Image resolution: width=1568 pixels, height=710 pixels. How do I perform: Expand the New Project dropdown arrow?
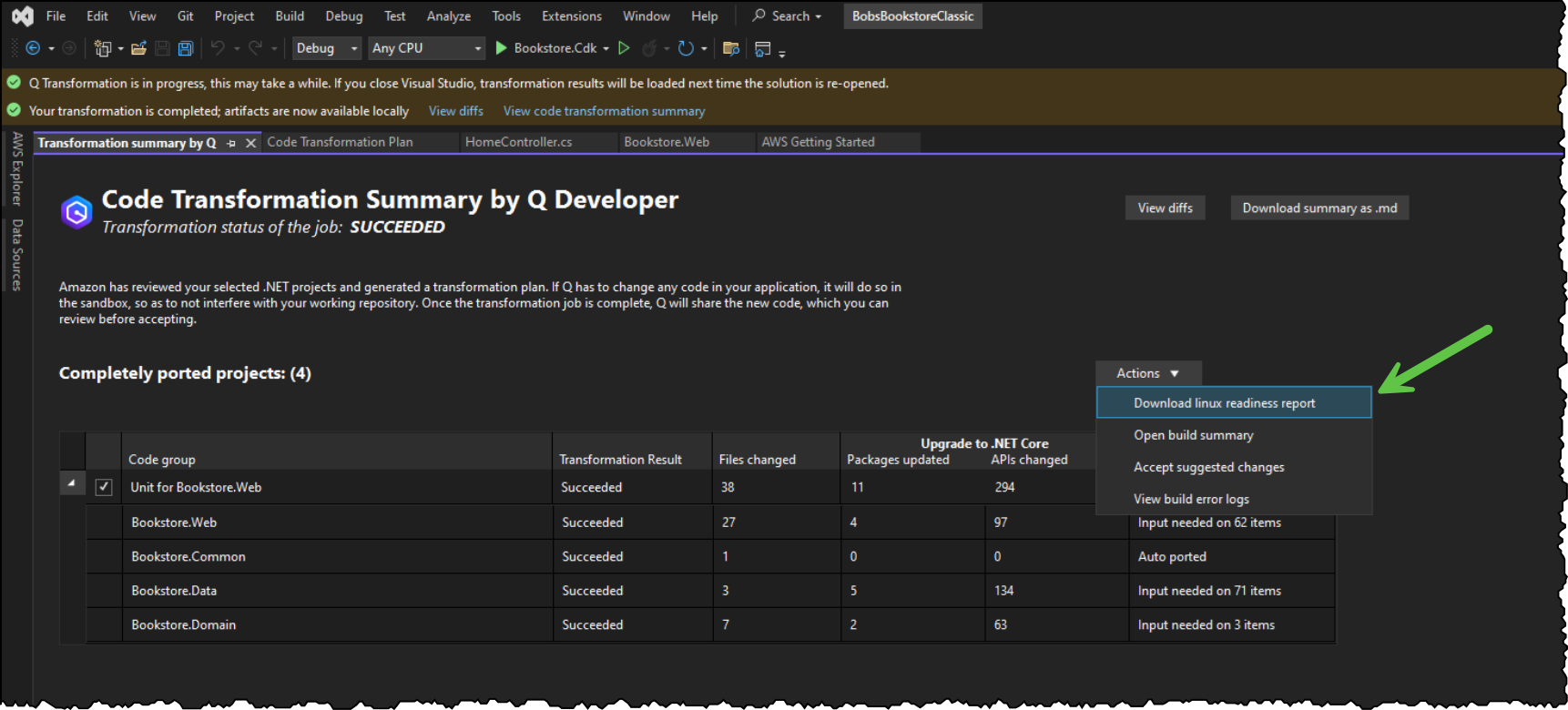120,48
